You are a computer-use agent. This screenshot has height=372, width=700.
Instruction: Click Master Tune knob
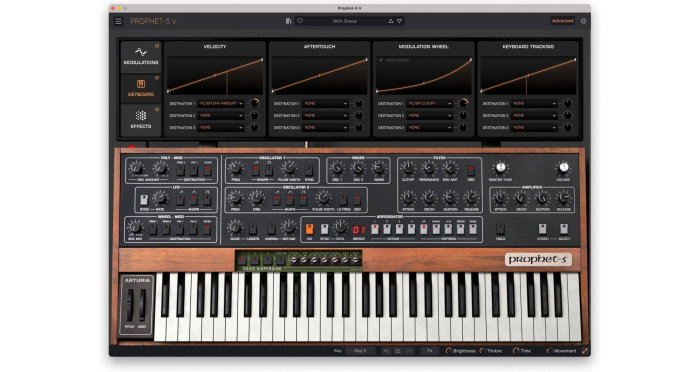click(500, 168)
